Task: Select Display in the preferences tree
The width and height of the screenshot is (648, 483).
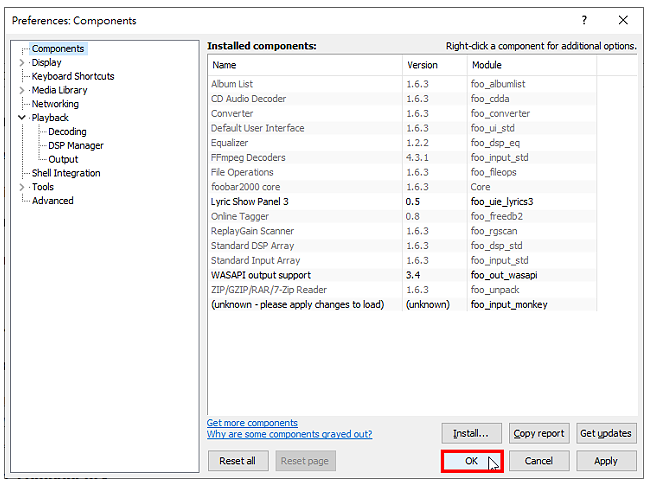Action: [x=46, y=63]
